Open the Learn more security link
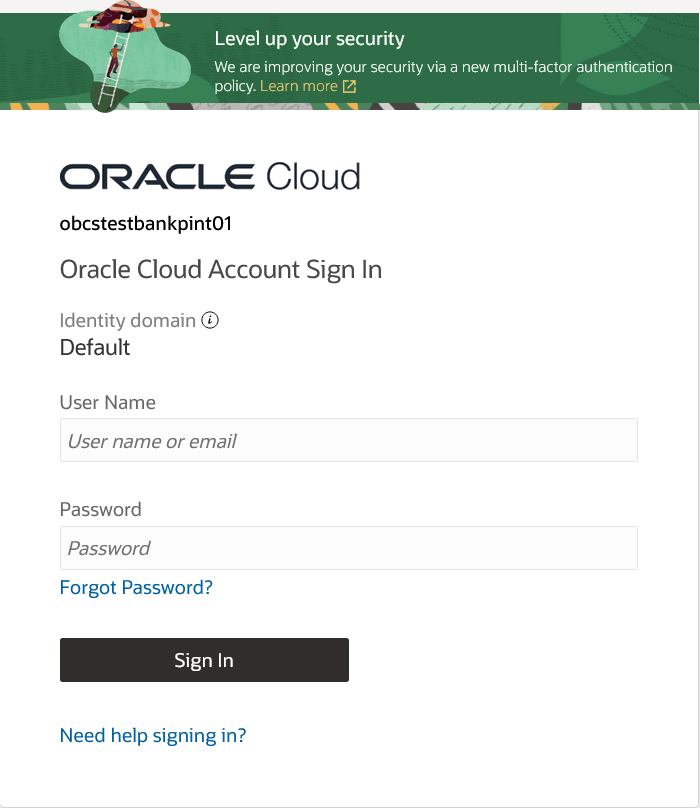The width and height of the screenshot is (700, 808). 299,87
